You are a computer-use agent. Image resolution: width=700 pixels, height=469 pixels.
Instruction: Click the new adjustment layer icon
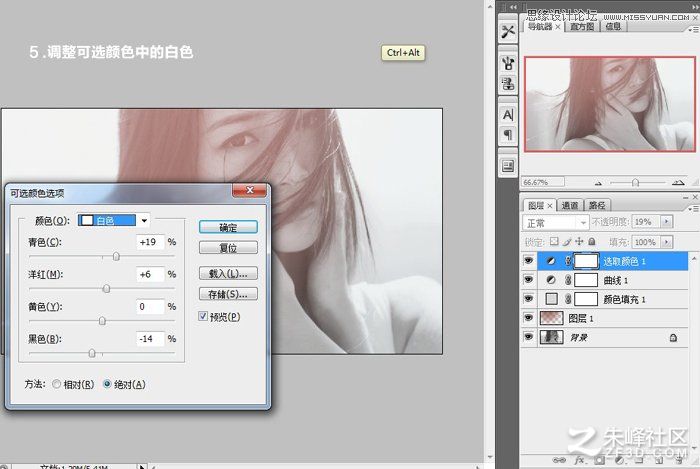619,460
